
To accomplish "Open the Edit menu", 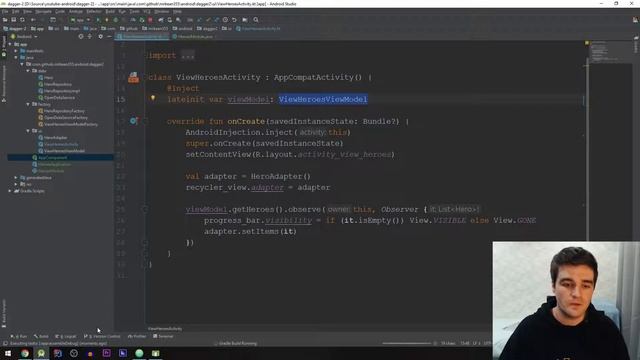I will tap(16, 11).
